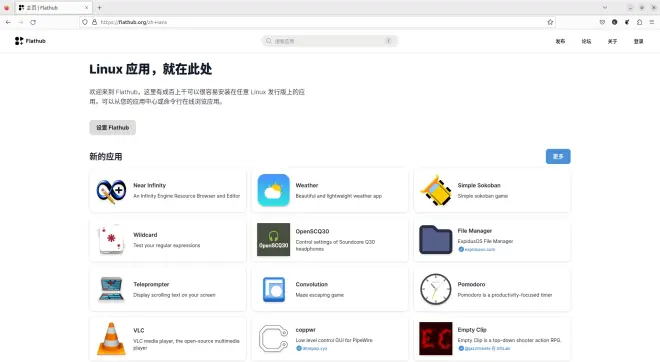Open the Teleprompter laptop icon
Viewport: 660px width, 362px height.
click(x=111, y=289)
